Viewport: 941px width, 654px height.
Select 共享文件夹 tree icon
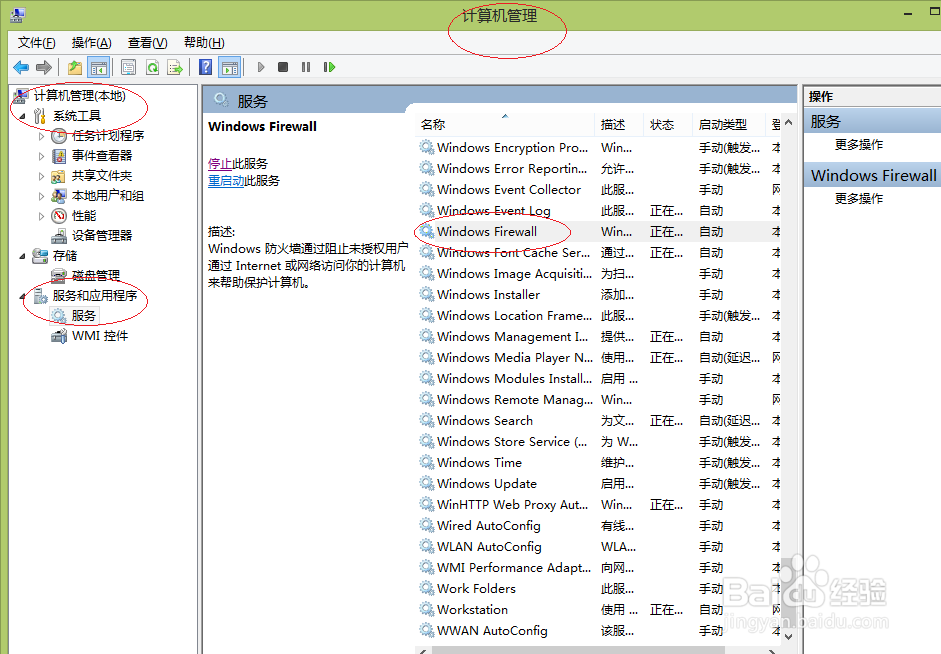[x=59, y=176]
